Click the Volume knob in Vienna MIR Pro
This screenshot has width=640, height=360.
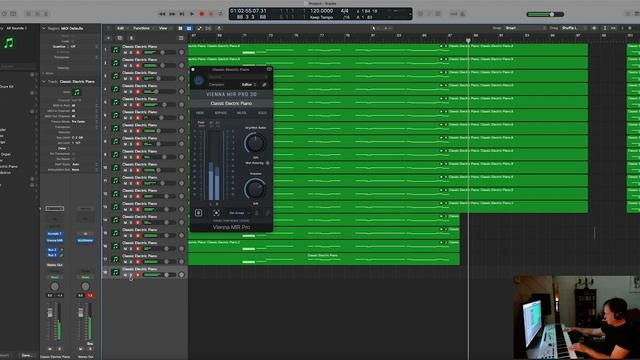(x=255, y=189)
